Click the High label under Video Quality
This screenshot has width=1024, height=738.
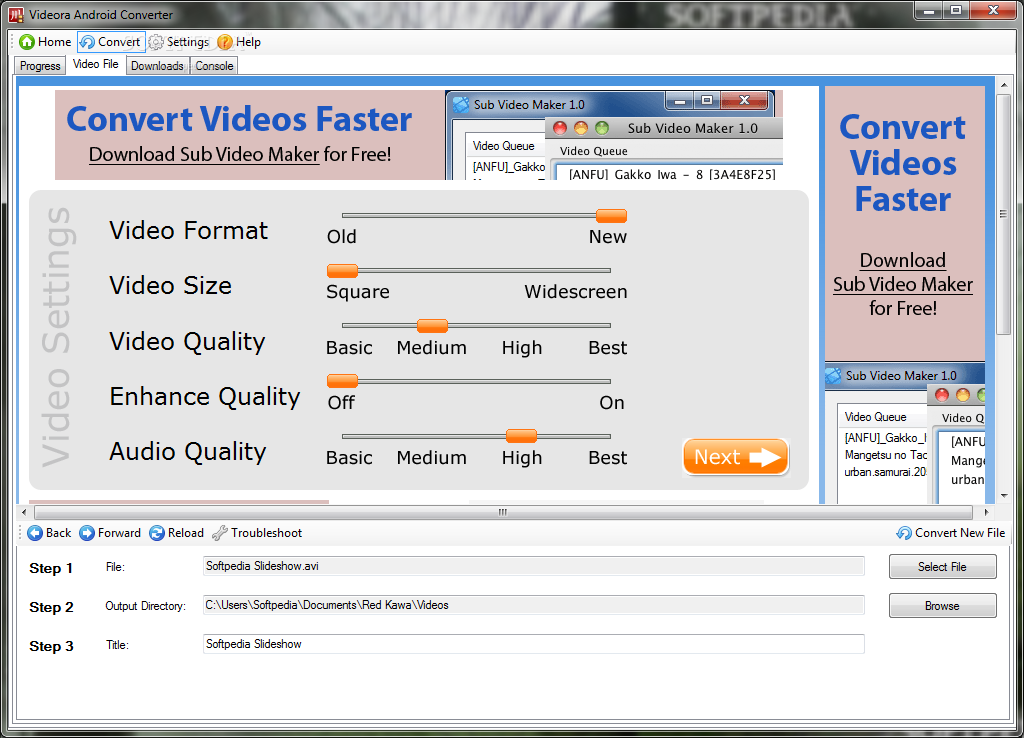tap(522, 348)
